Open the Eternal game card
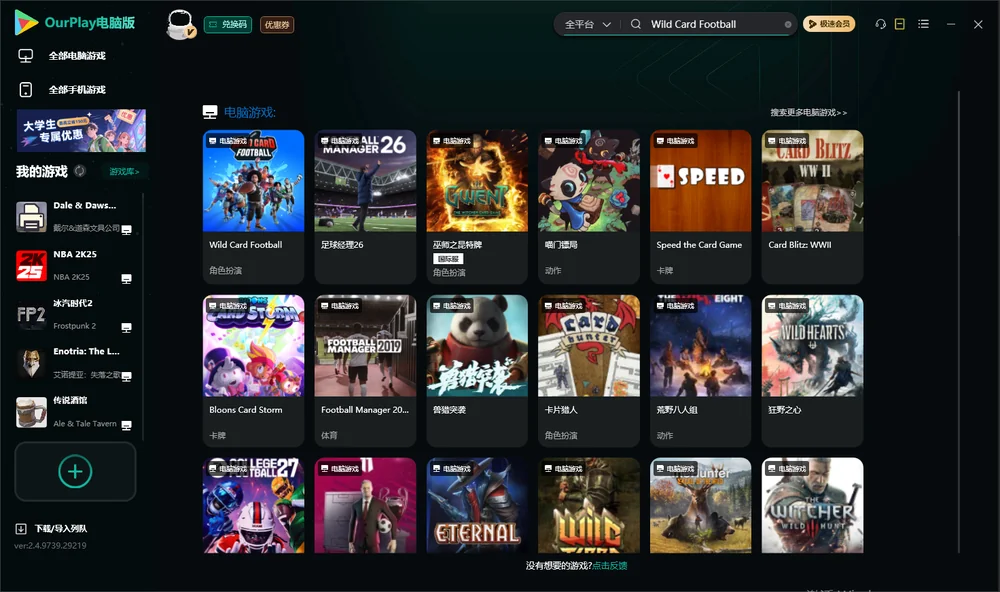 [477, 505]
